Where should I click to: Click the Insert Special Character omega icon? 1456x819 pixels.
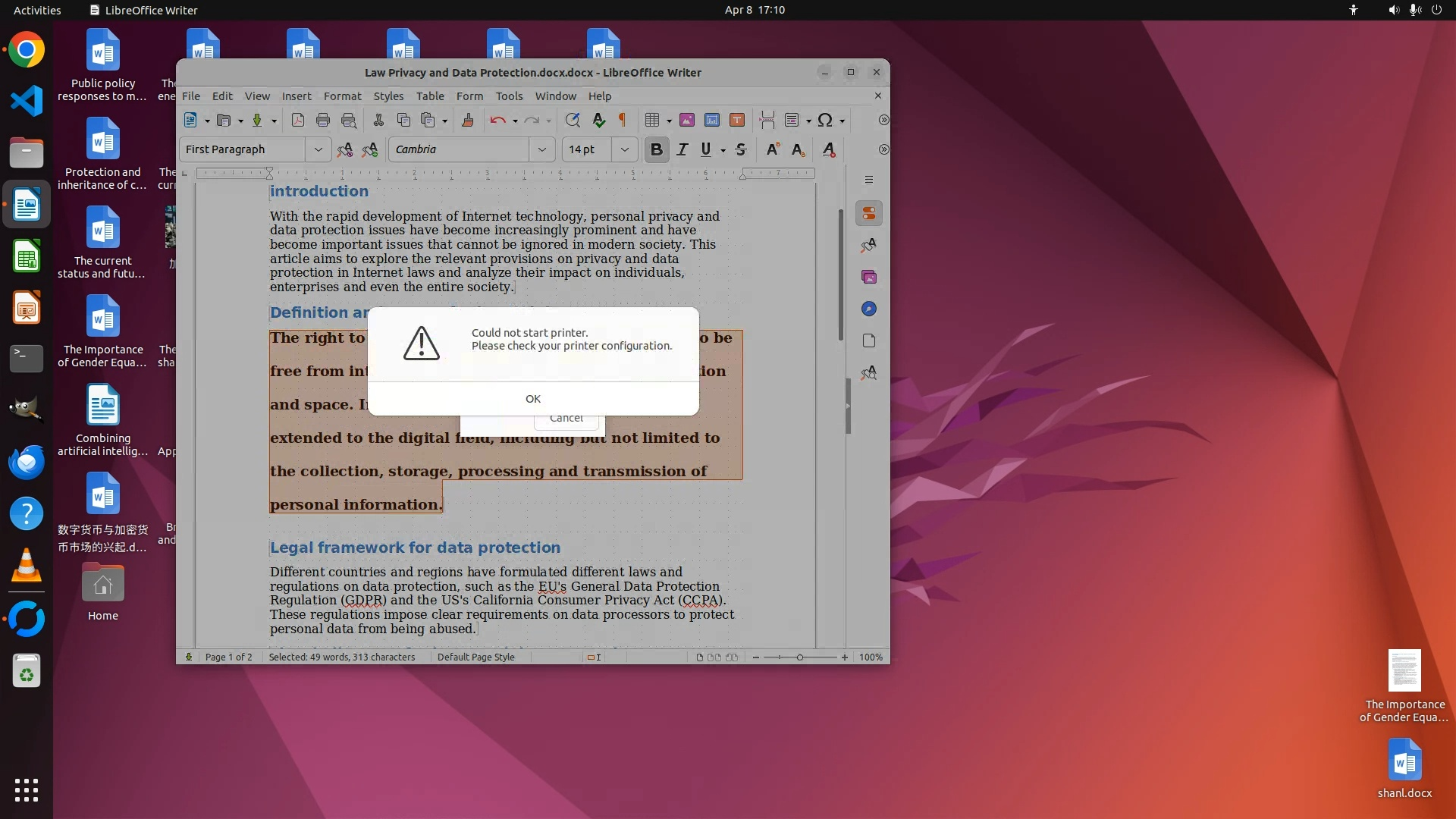825,120
